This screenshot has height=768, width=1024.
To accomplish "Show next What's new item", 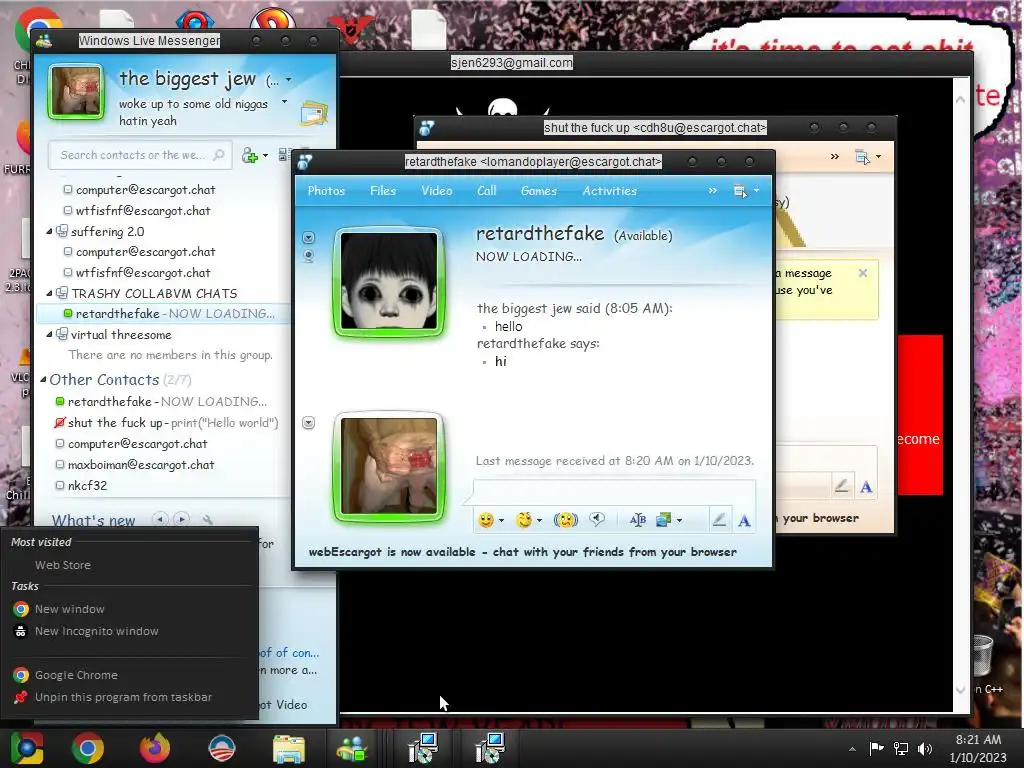I will 182,519.
